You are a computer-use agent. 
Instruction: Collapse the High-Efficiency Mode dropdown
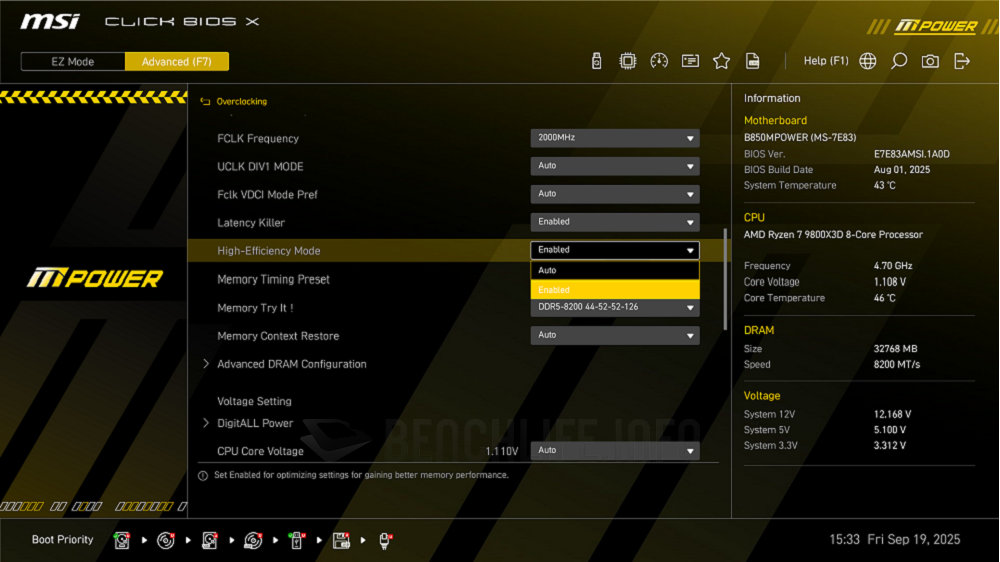(615, 250)
